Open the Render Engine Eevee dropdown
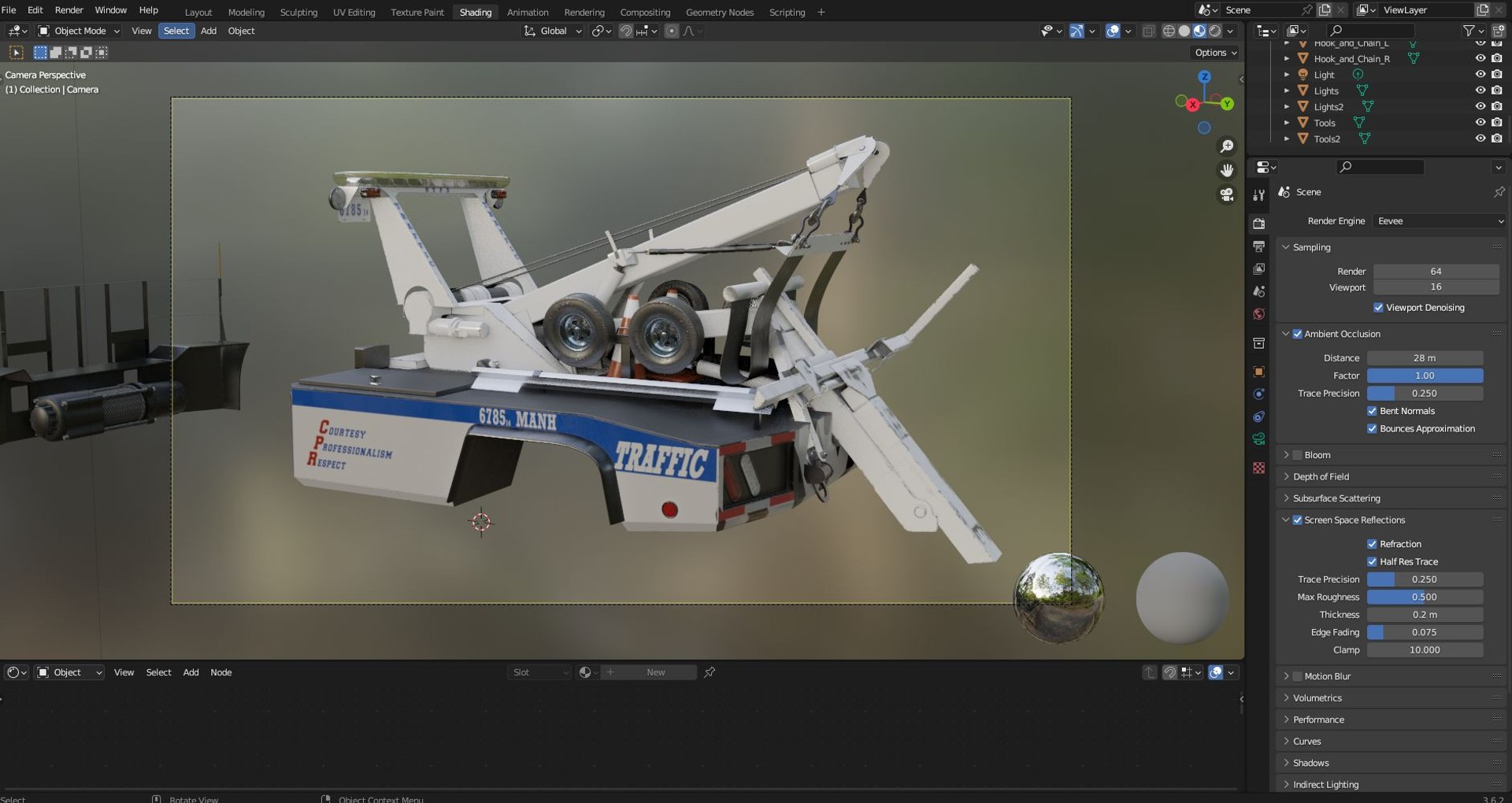1512x803 pixels. (1440, 221)
